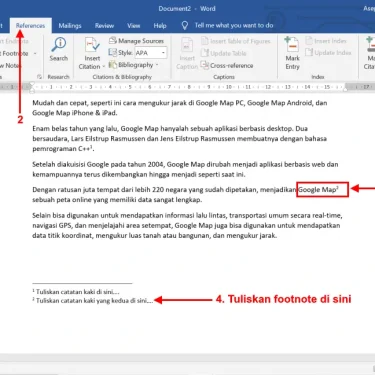Click the 'Citations & Bibliography' group label
Viewport: 375px width, 375px height.
(x=122, y=77)
